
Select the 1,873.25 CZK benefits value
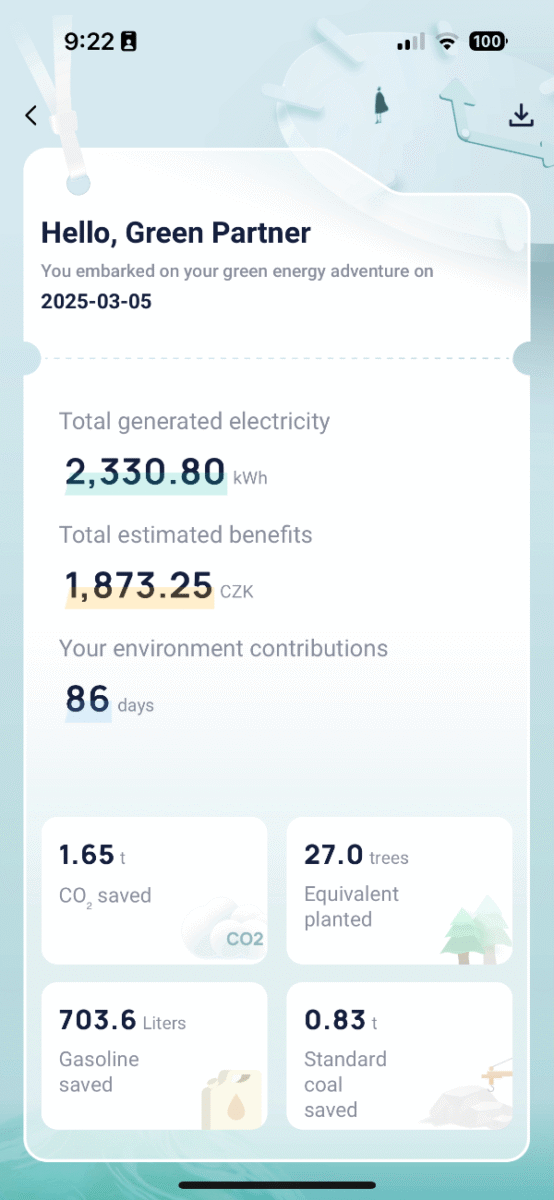(159, 586)
